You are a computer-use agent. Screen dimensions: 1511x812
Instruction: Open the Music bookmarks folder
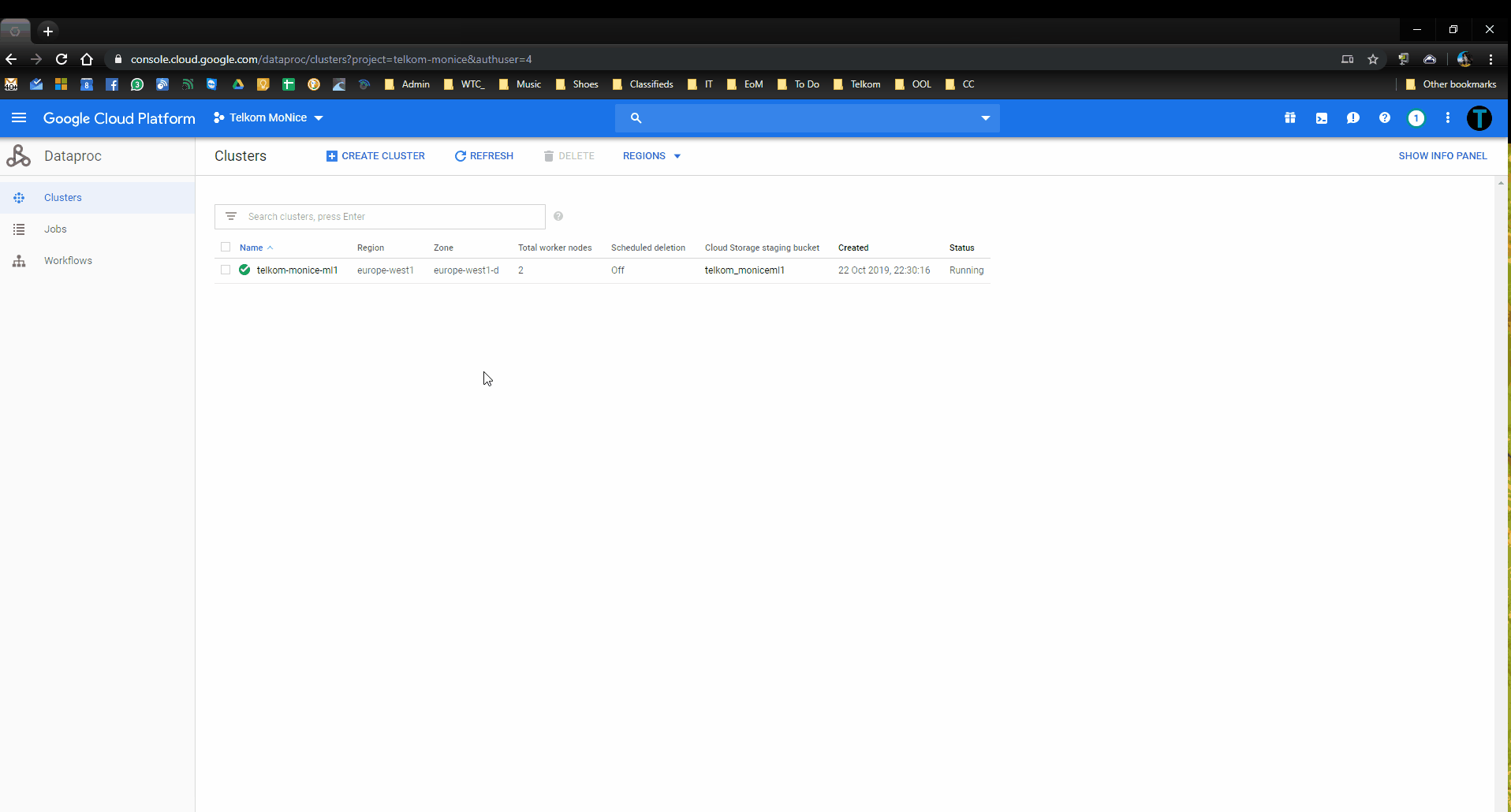pyautogui.click(x=520, y=84)
